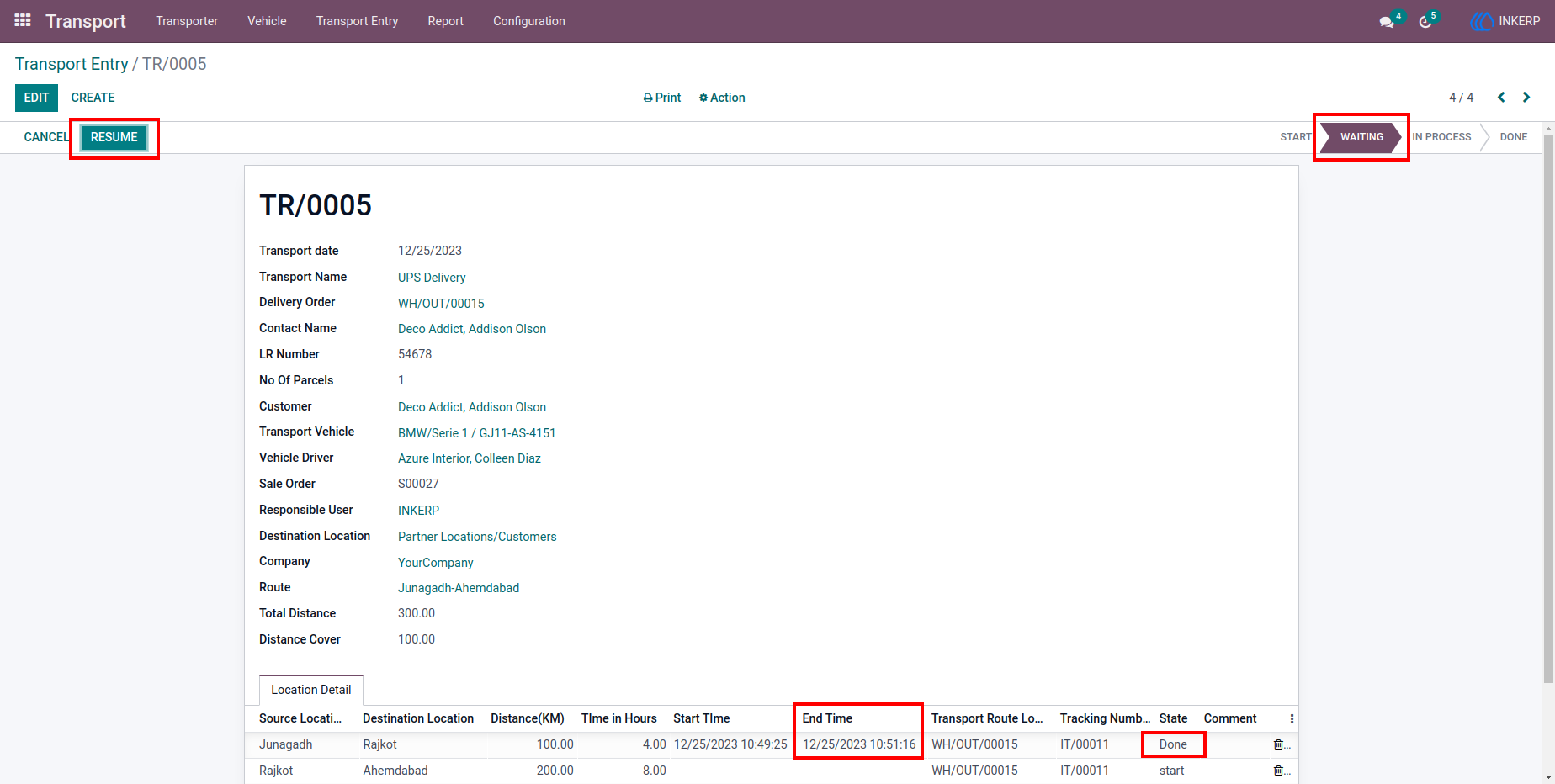Delete the Rajkot to Ahemdabad row
The height and width of the screenshot is (784, 1555).
tap(1279, 771)
